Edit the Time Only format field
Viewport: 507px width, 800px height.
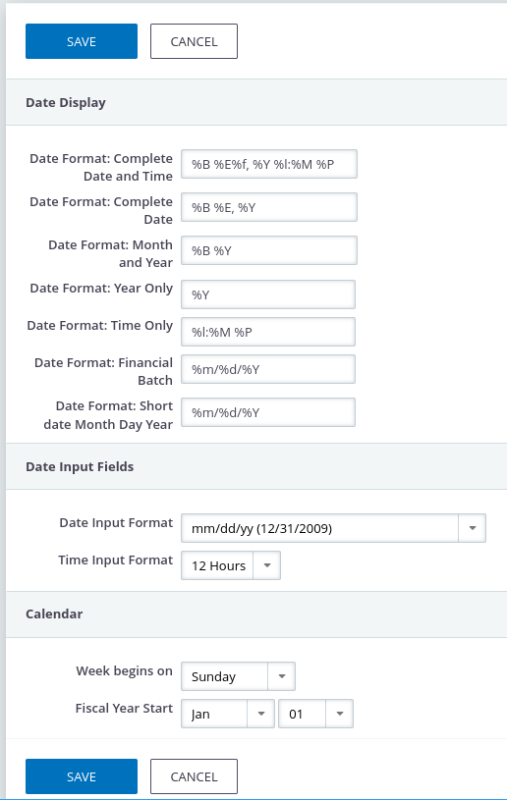[268, 332]
